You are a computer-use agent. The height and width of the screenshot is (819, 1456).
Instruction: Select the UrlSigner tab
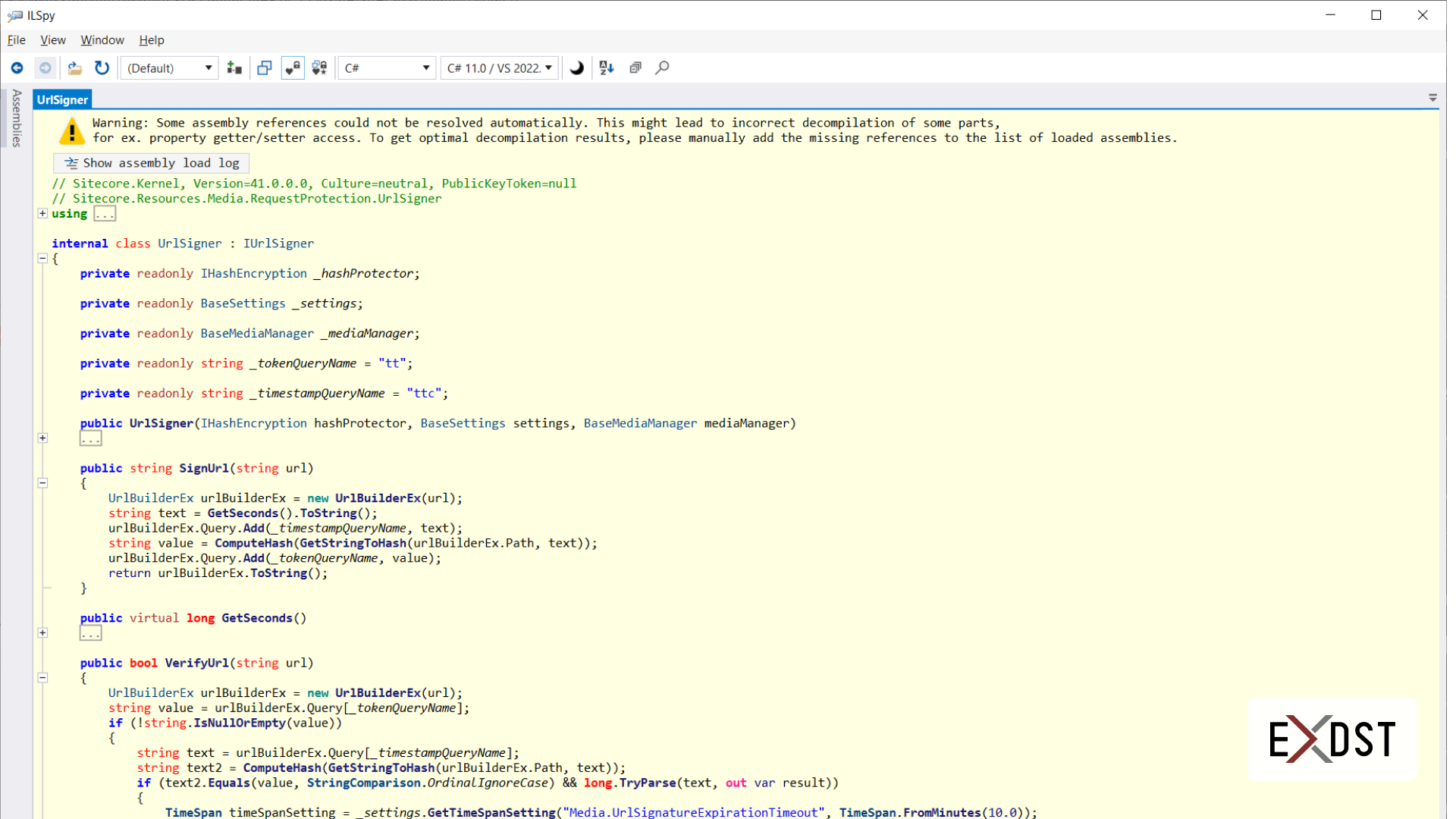click(x=62, y=99)
